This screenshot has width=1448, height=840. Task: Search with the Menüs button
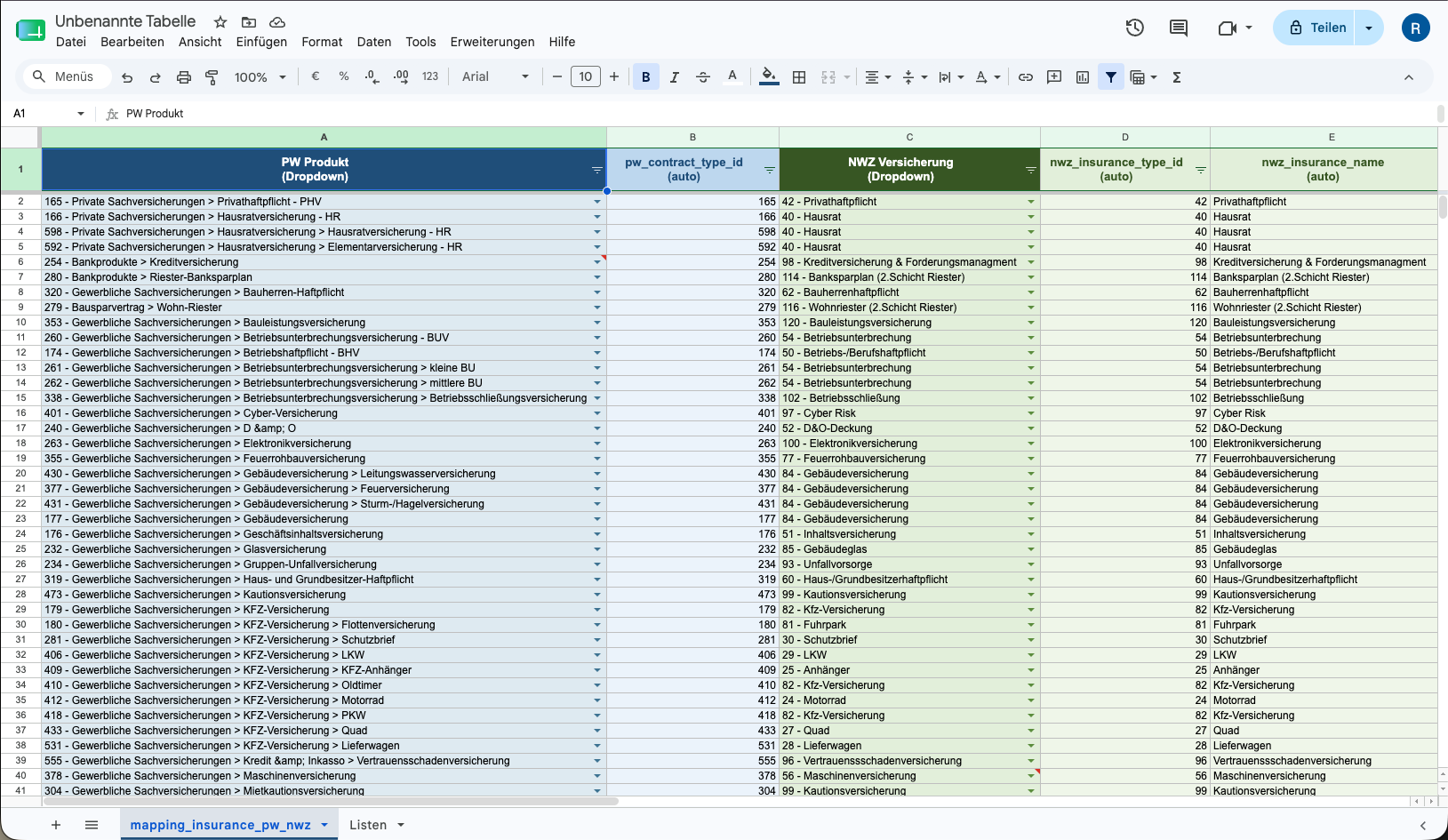(x=64, y=77)
